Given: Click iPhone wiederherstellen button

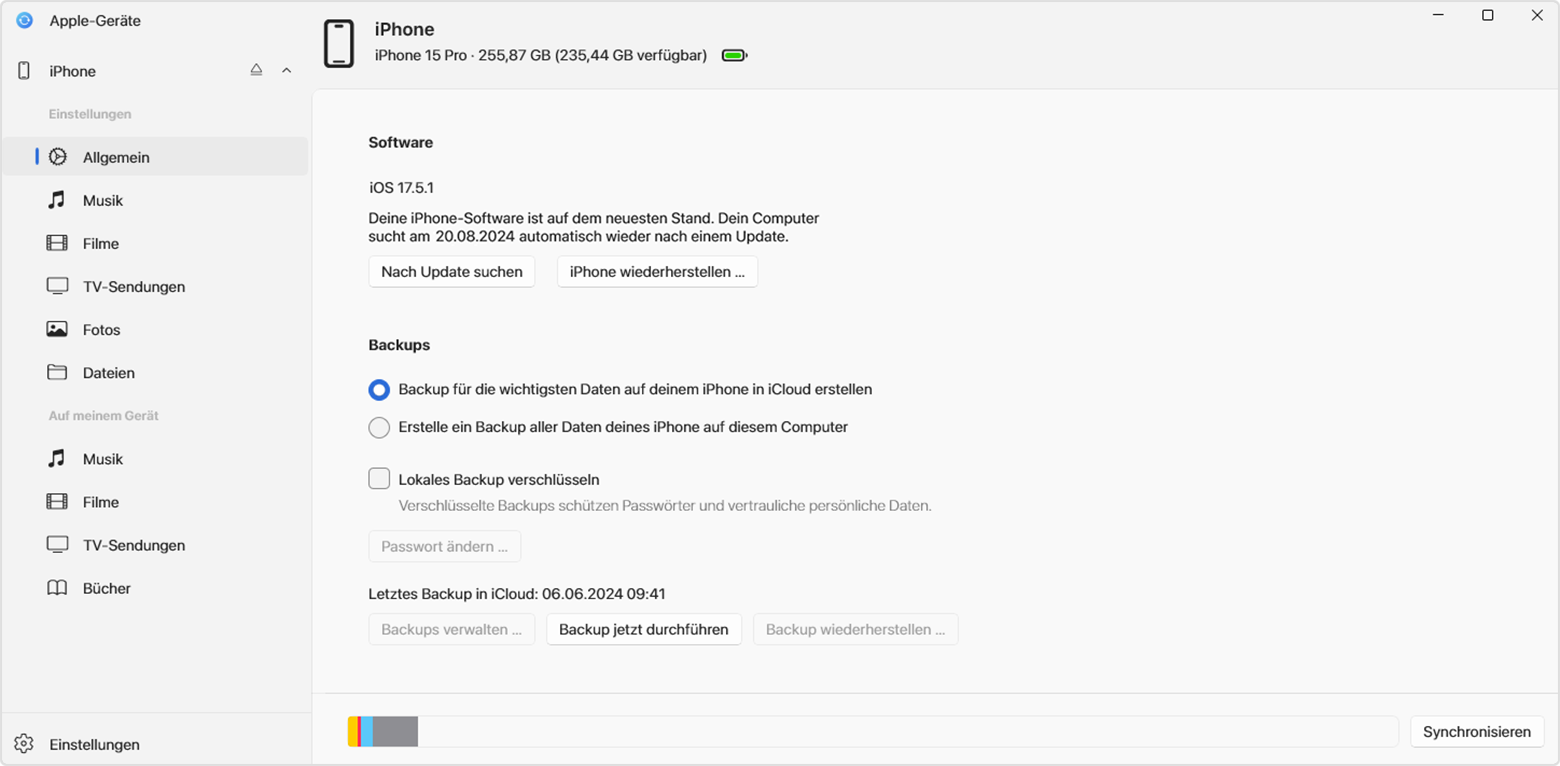Looking at the screenshot, I should [657, 272].
